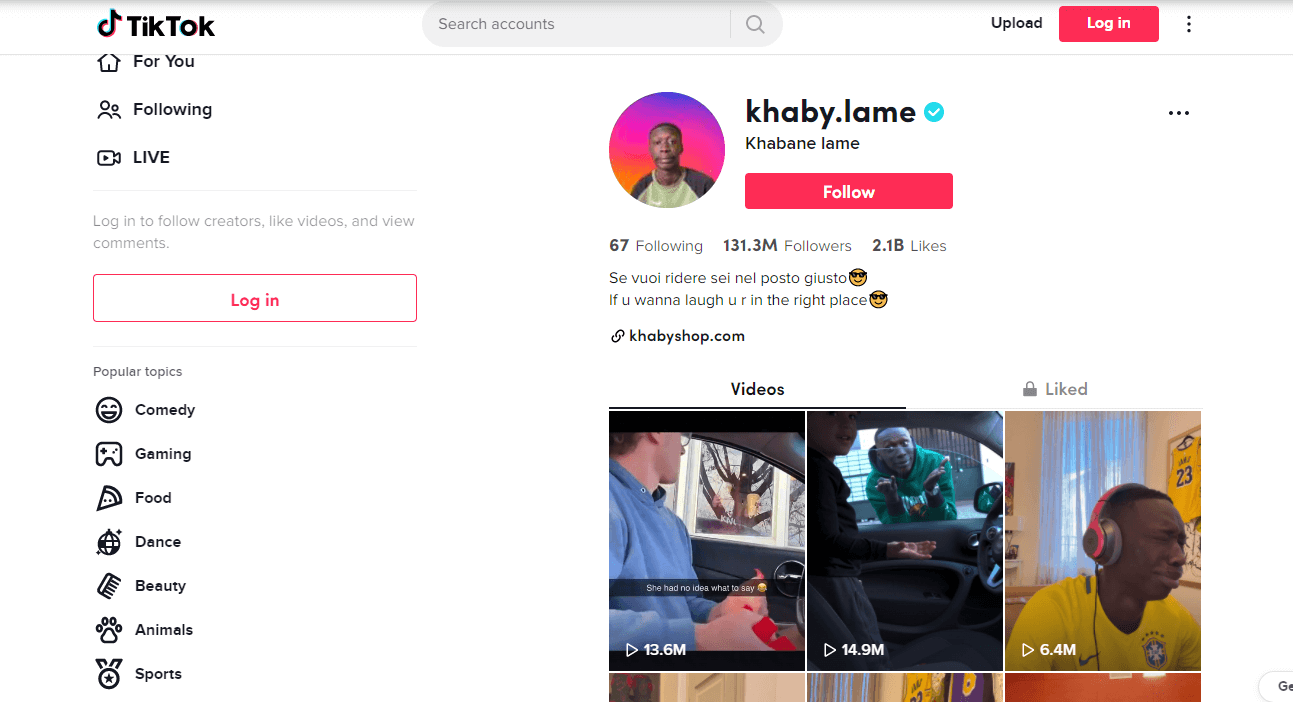Select the Comedy topic icon
Image resolution: width=1293 pixels, height=702 pixels.
click(109, 410)
